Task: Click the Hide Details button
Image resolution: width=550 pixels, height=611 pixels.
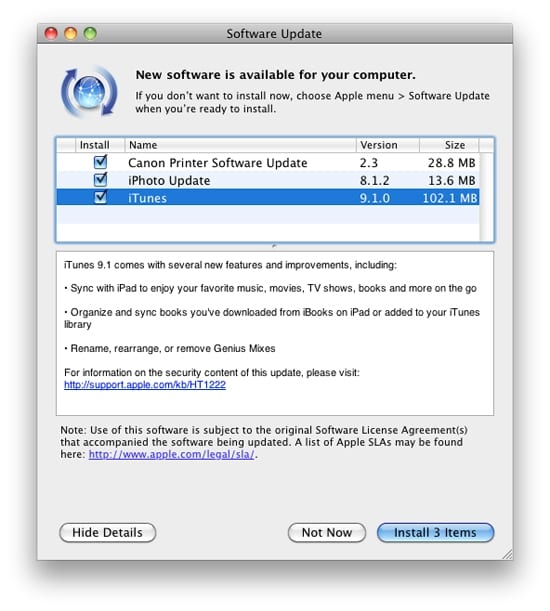Action: (x=108, y=532)
